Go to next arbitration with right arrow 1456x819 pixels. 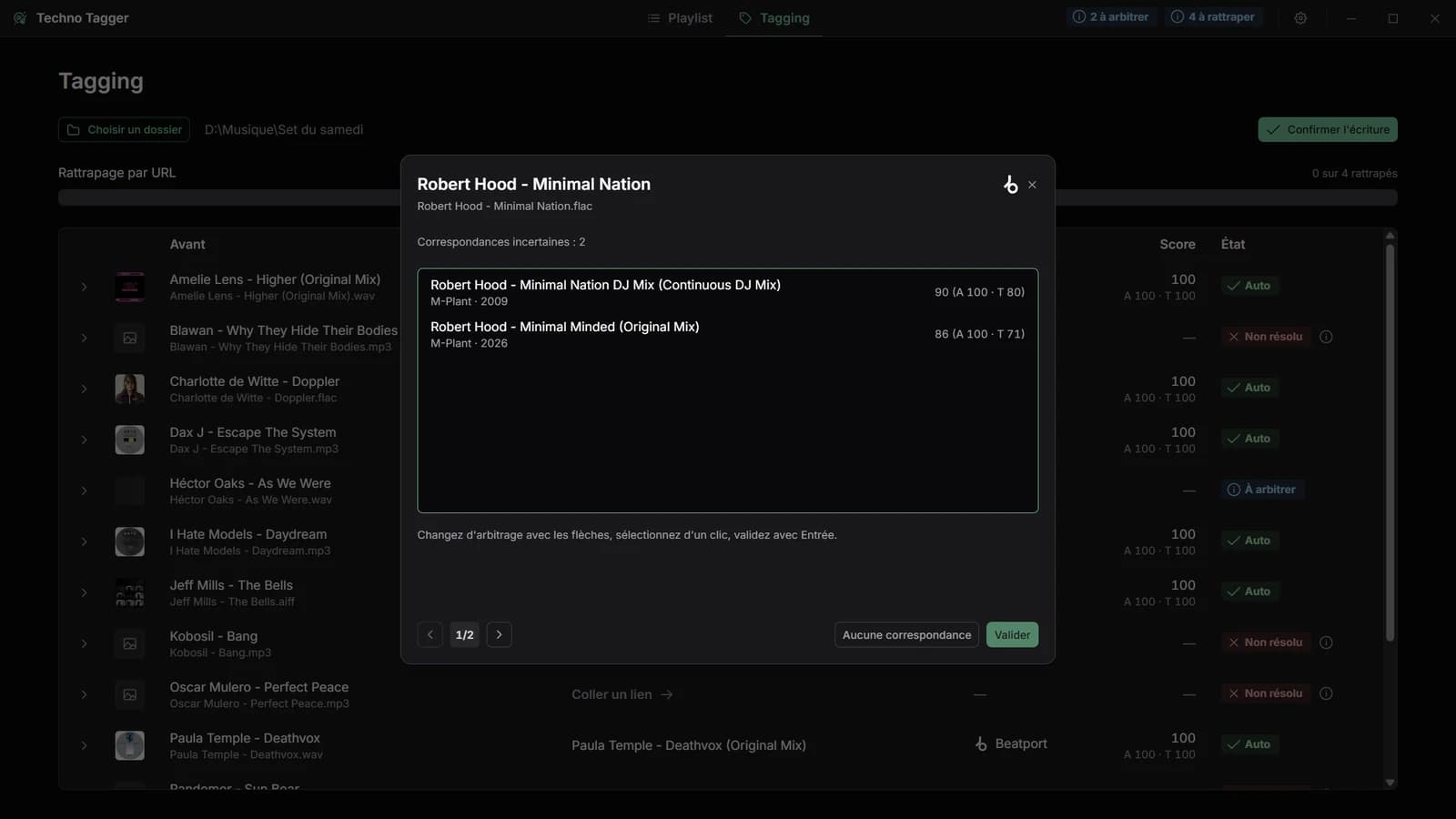[x=499, y=634]
